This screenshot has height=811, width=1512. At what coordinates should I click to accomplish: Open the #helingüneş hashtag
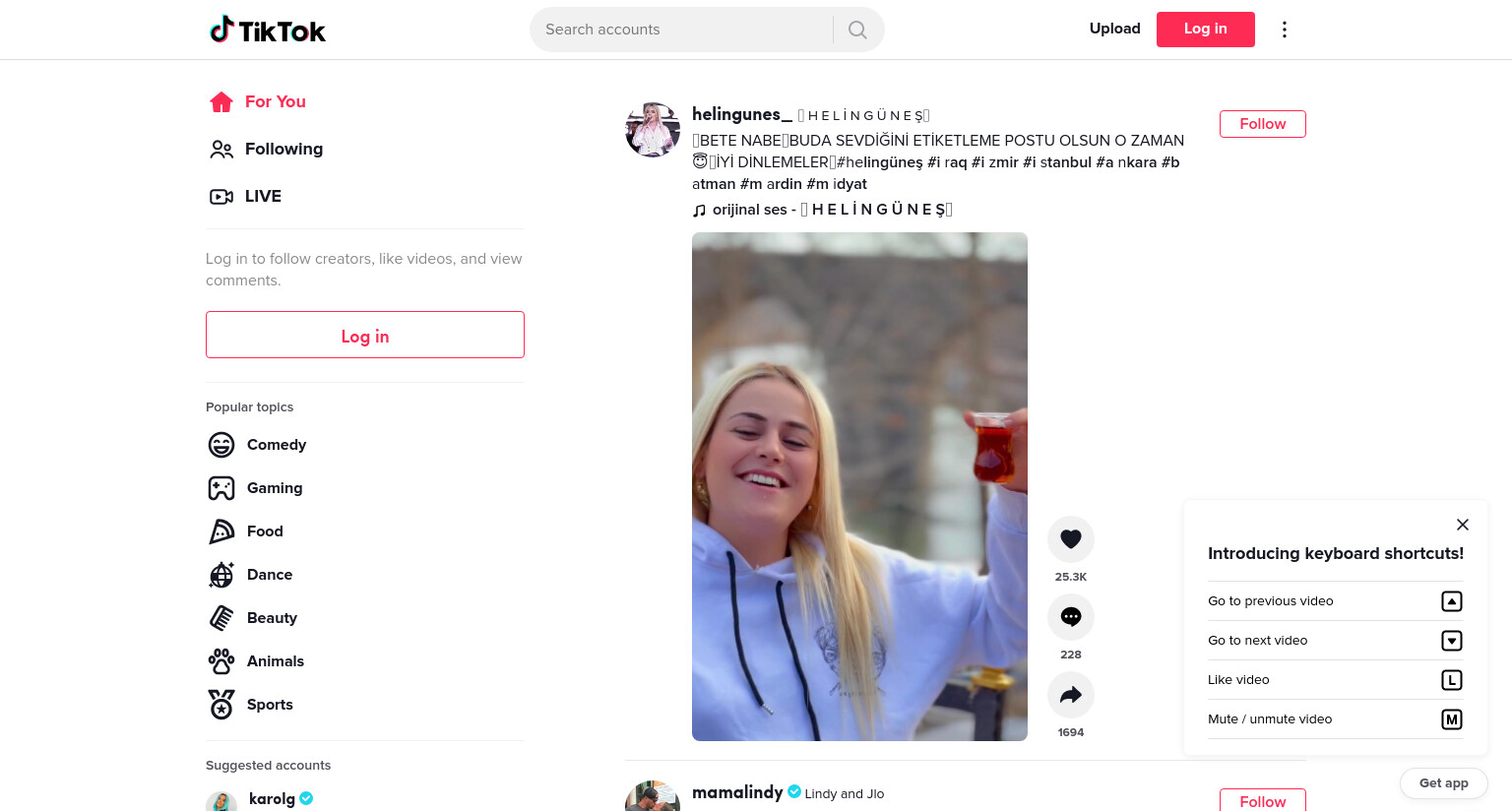coord(880,162)
